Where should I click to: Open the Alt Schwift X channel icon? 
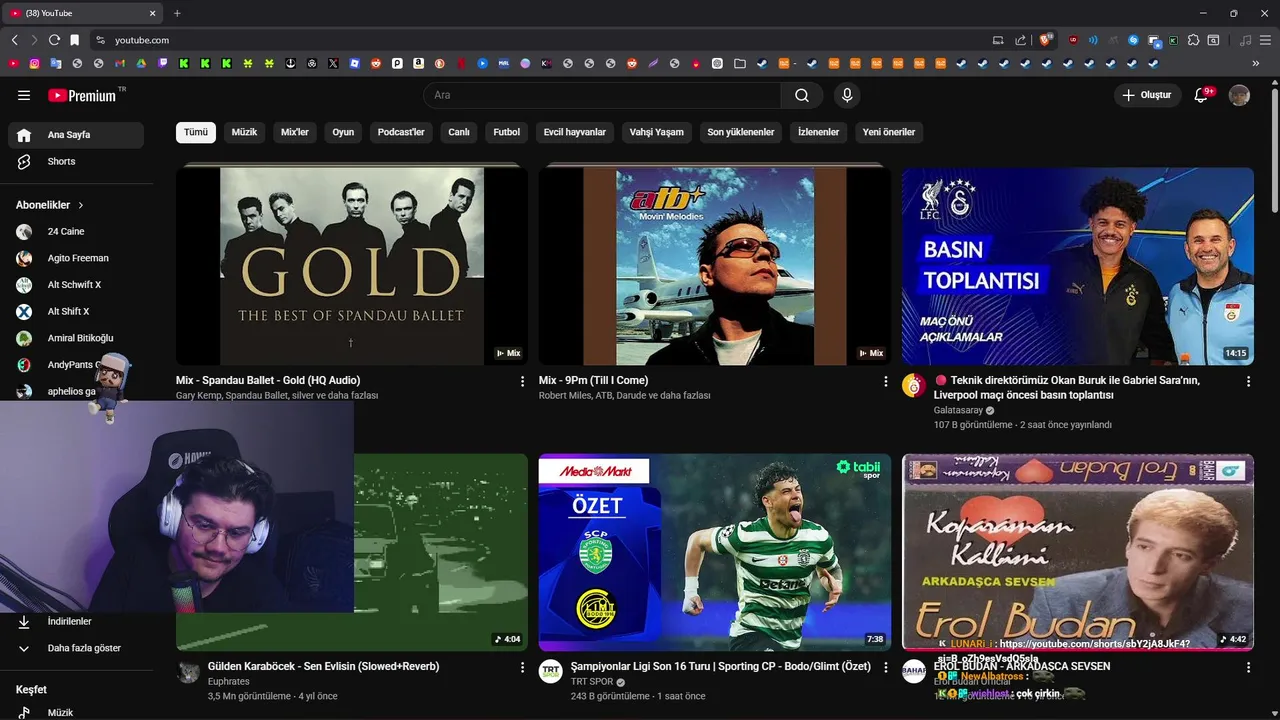24,285
